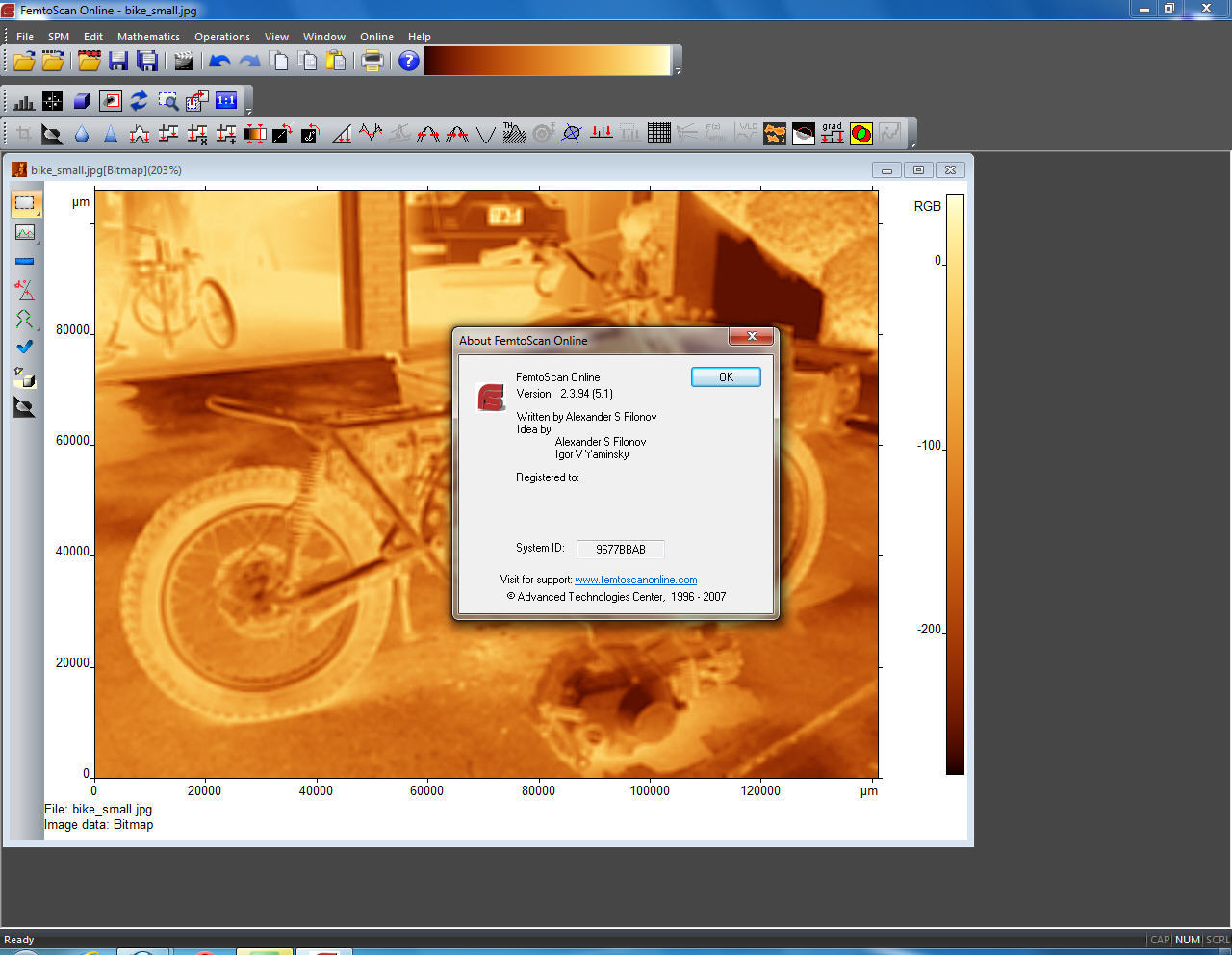Click the Ready status bar text

point(19,940)
